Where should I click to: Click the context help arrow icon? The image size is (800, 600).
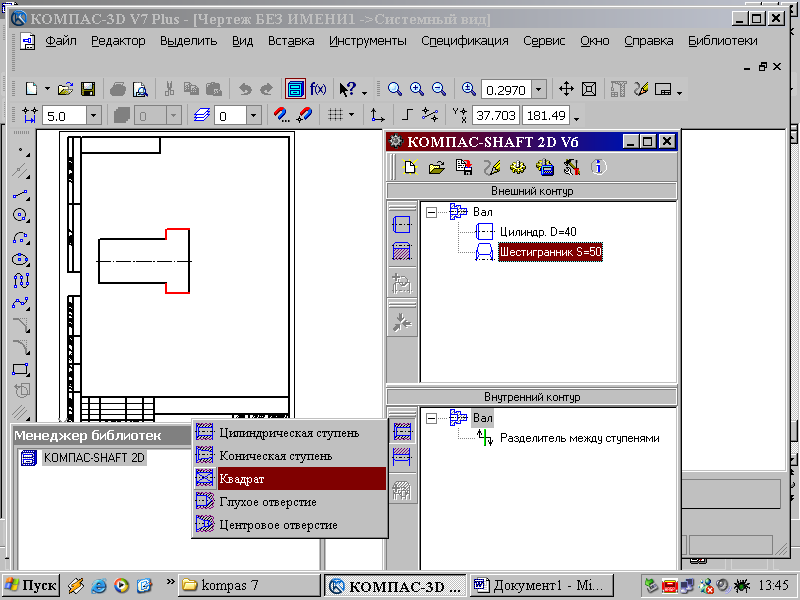click(x=347, y=89)
